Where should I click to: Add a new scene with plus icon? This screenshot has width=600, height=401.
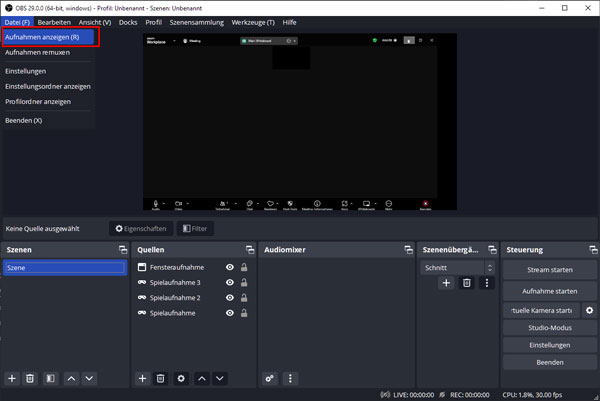click(12, 378)
